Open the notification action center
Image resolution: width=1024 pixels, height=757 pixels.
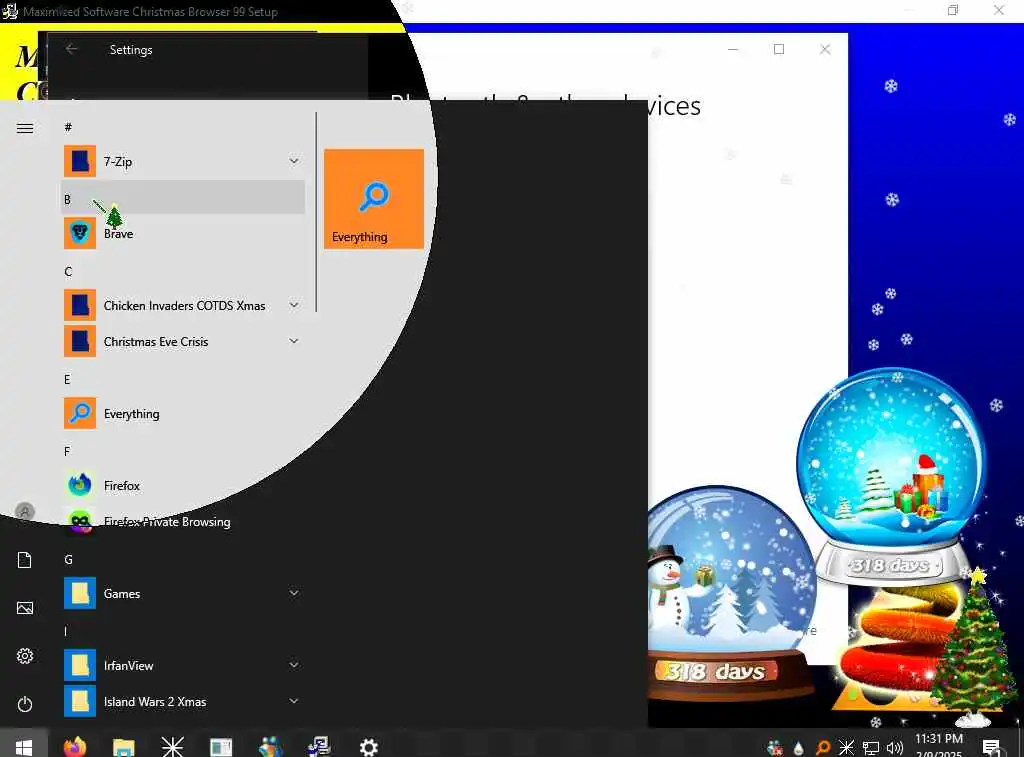pos(991,747)
